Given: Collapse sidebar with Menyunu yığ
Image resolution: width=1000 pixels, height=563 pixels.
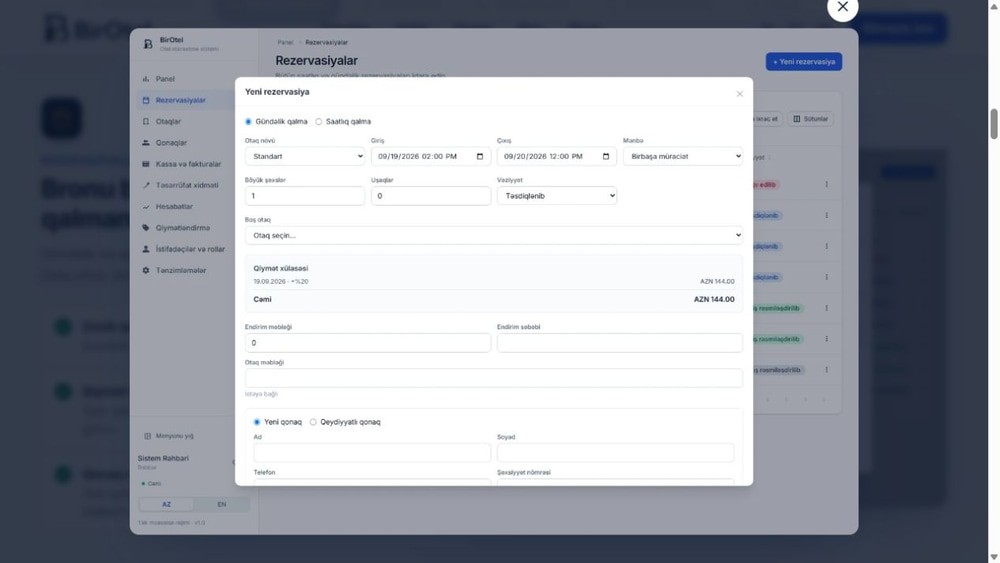Looking at the screenshot, I should click(169, 436).
